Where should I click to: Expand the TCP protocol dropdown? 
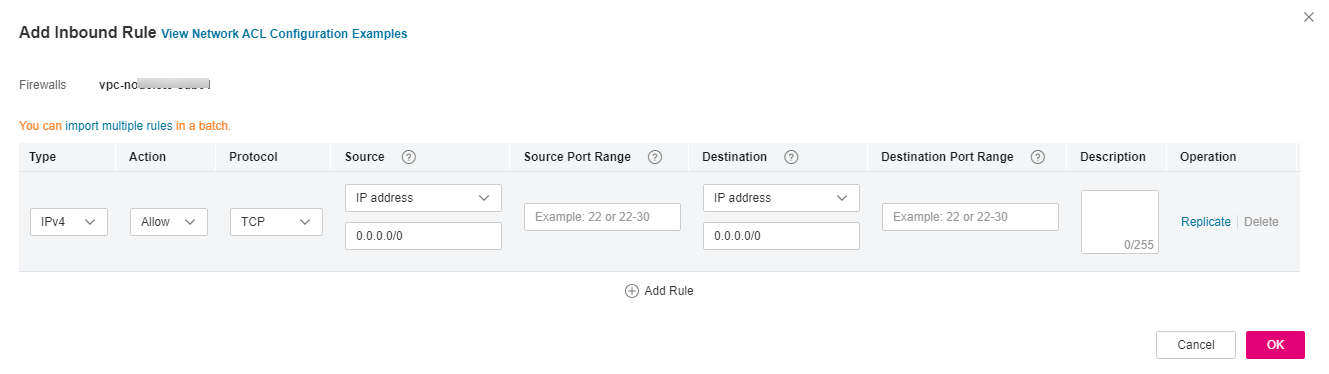(276, 222)
